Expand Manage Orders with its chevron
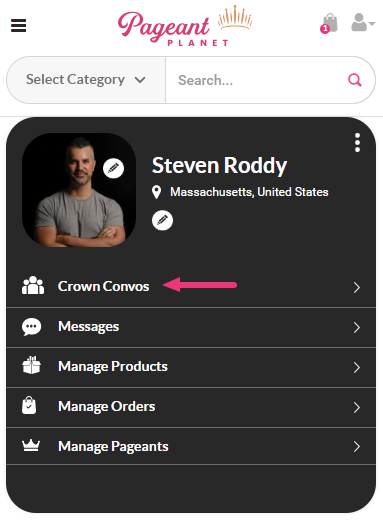The width and height of the screenshot is (383, 523). pyautogui.click(x=357, y=407)
